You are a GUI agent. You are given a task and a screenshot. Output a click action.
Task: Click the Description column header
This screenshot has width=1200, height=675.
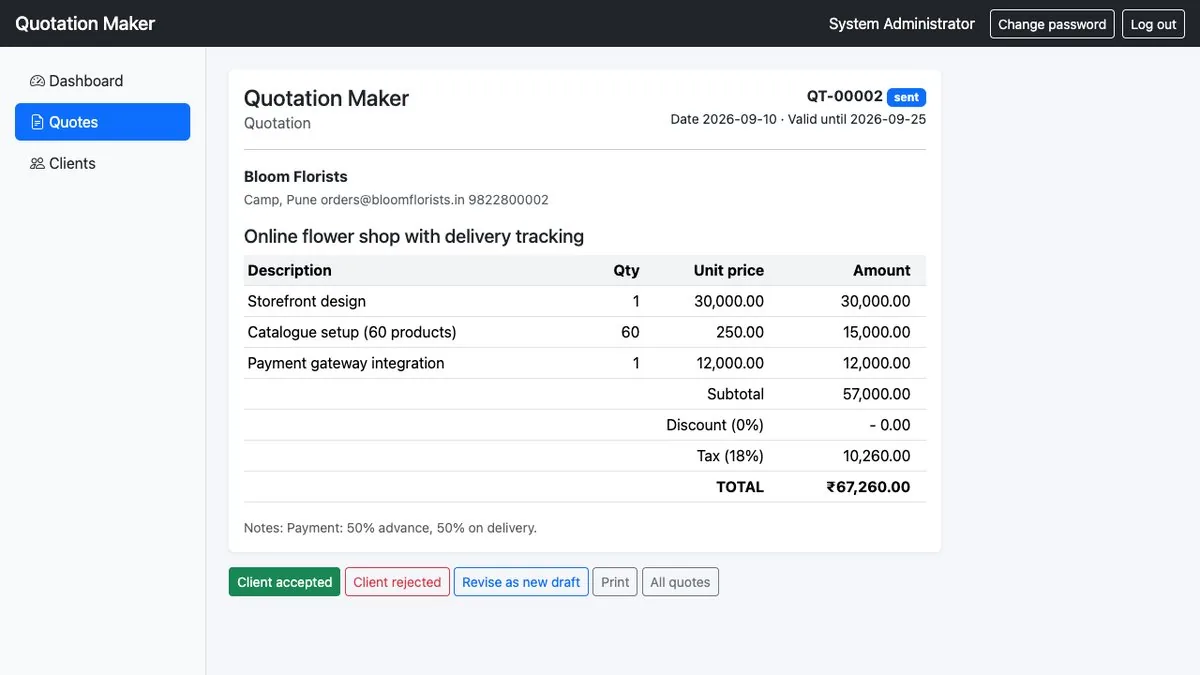(289, 270)
